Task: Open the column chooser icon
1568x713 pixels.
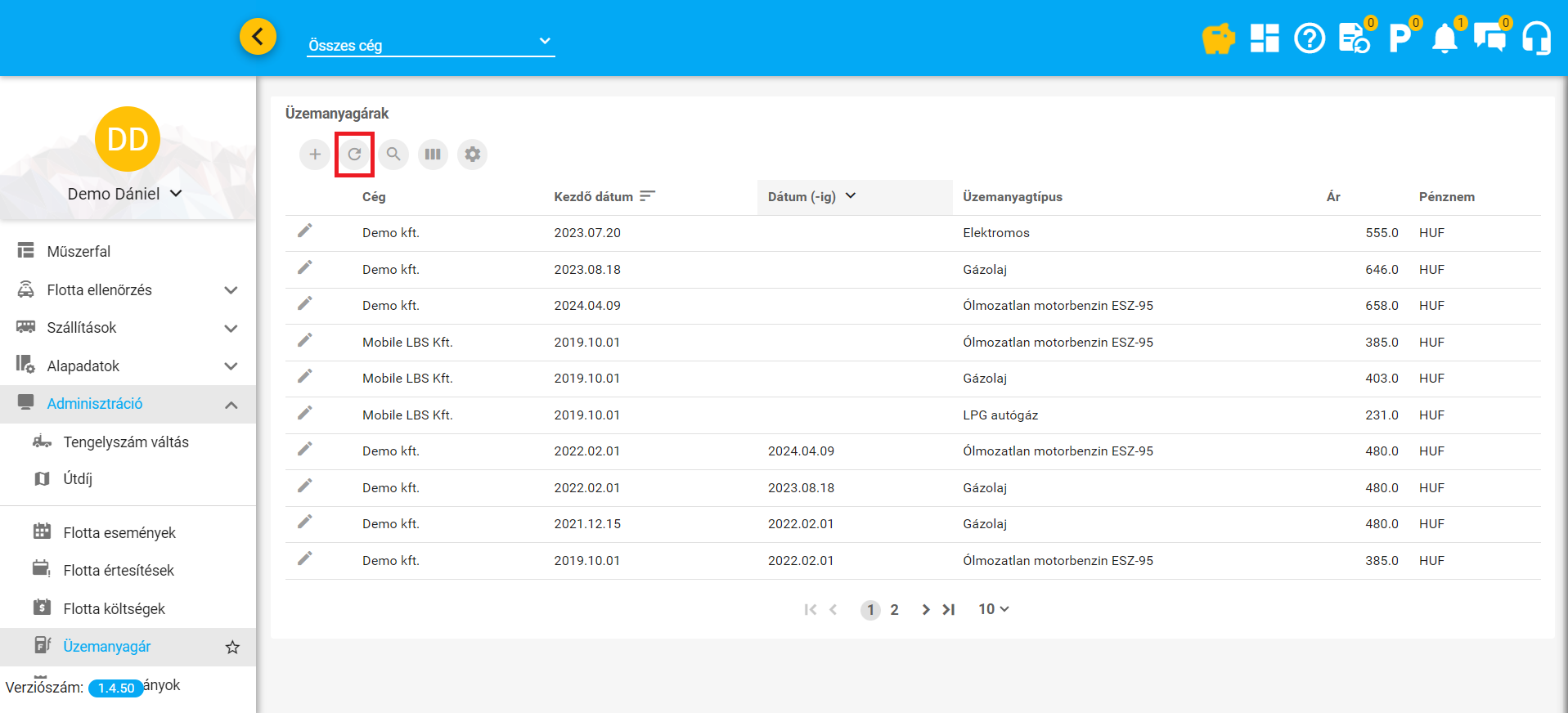Action: coord(433,154)
